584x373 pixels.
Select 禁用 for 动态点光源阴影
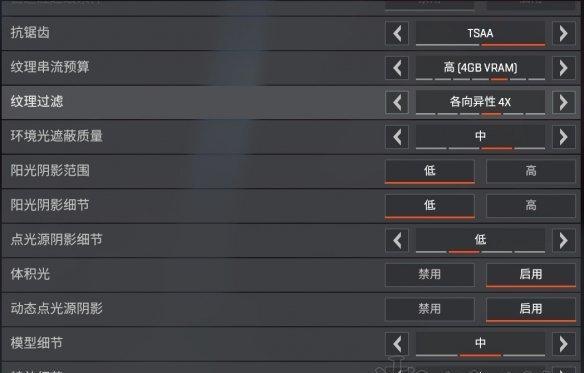(x=430, y=309)
